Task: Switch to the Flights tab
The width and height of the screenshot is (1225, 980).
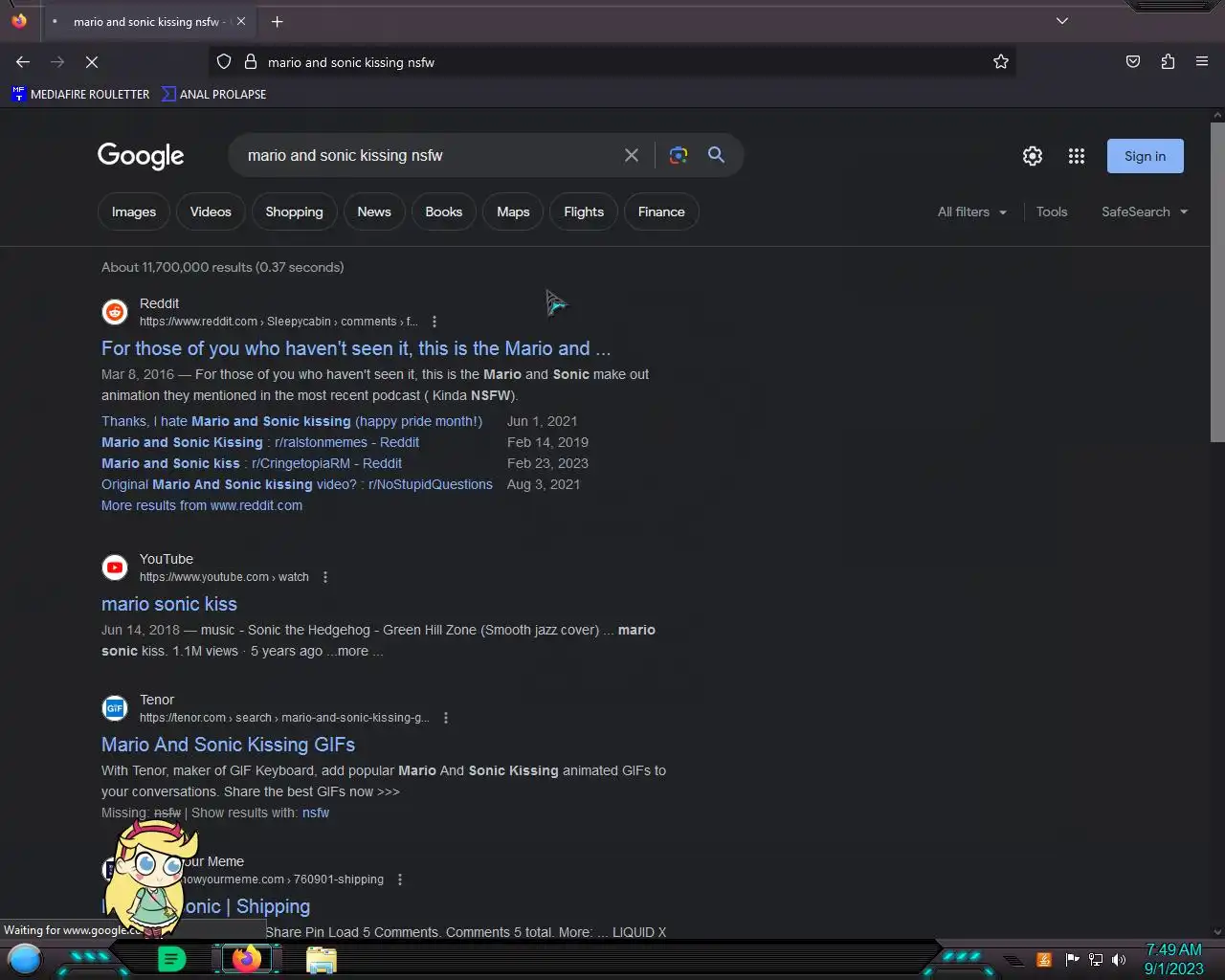Action: point(584,212)
